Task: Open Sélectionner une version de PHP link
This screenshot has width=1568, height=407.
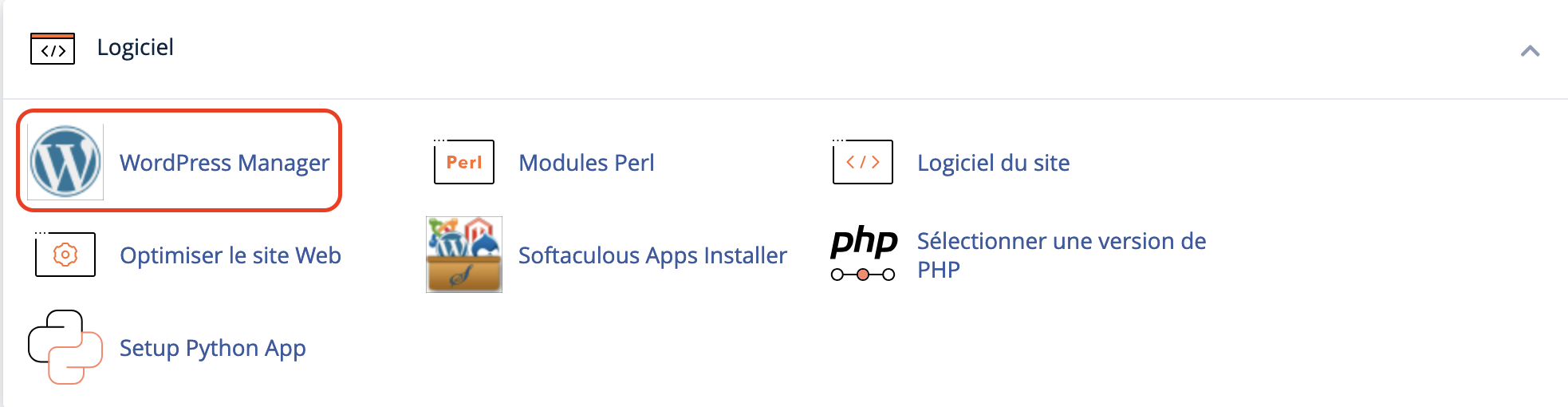Action: tap(1061, 255)
